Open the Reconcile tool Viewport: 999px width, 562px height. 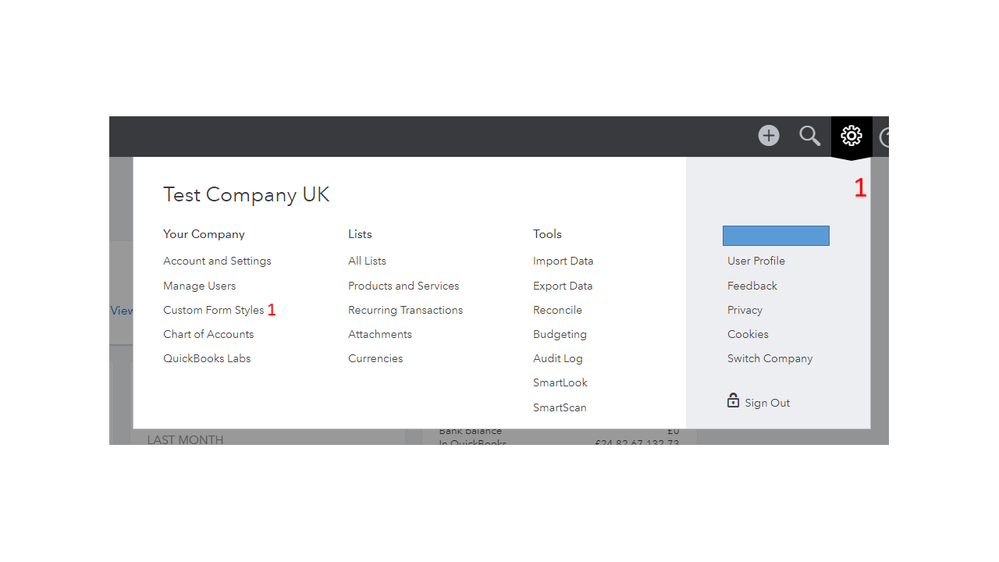[x=557, y=310]
